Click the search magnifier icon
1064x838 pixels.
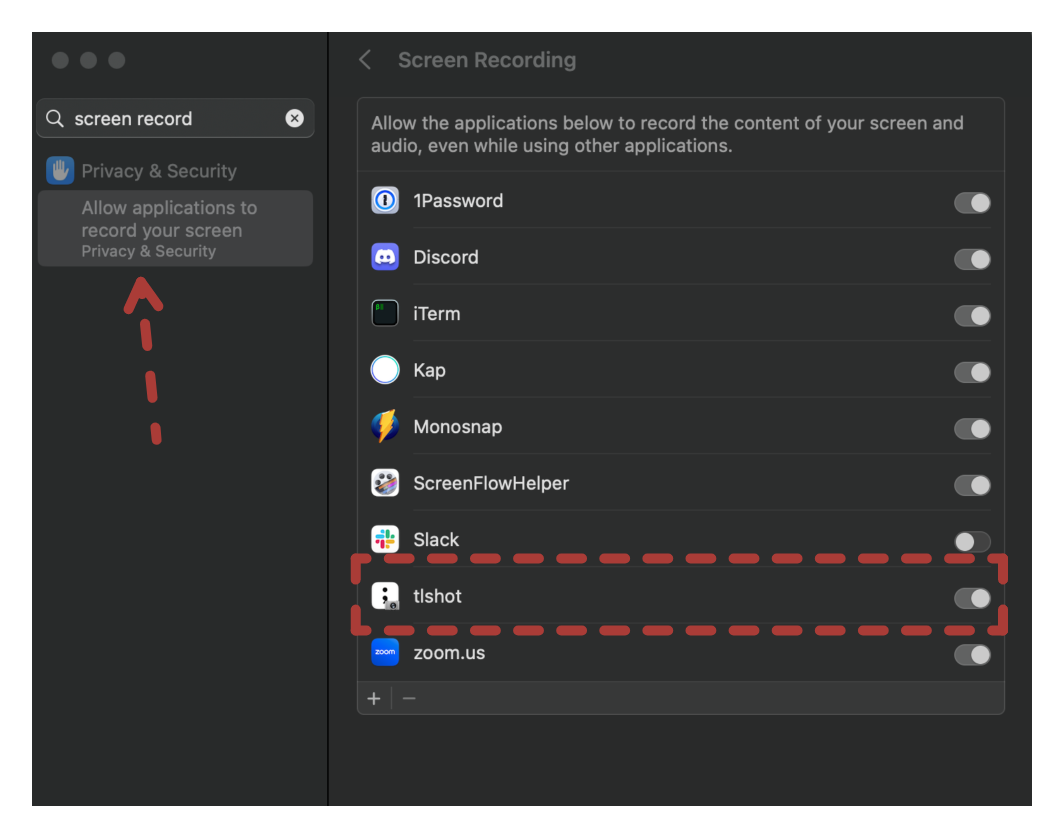coord(55,119)
